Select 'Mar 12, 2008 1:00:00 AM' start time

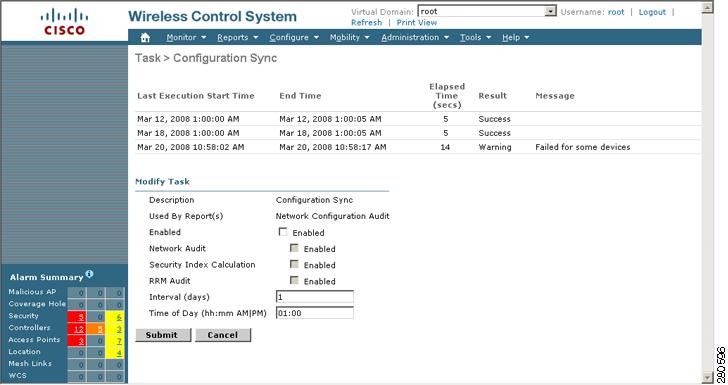[188, 119]
